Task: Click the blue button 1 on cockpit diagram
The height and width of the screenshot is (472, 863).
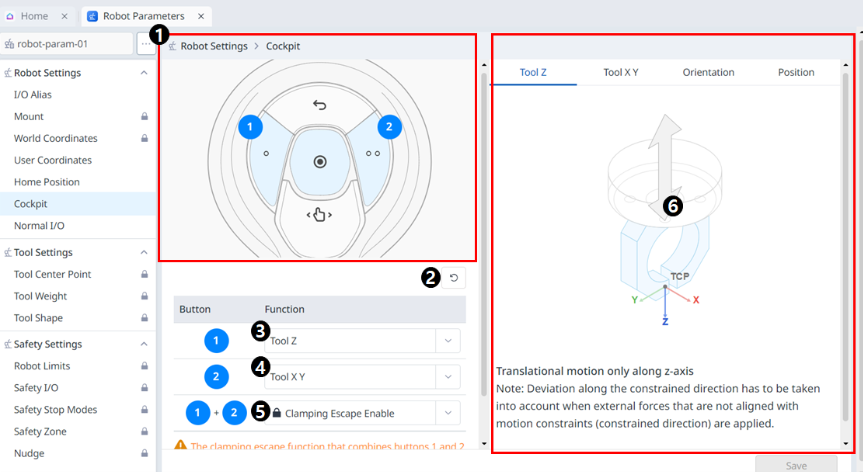Action: pyautogui.click(x=251, y=127)
